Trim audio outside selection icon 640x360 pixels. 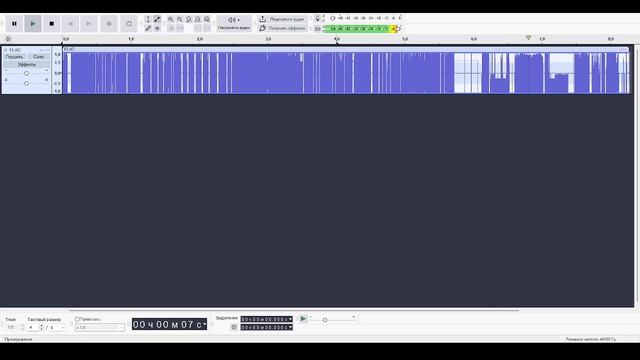171,28
